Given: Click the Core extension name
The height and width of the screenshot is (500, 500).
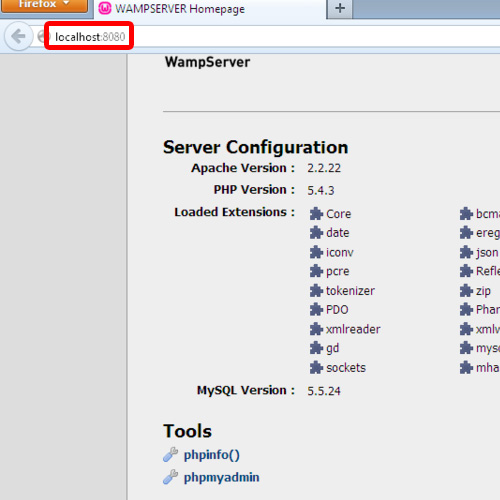Looking at the screenshot, I should [x=339, y=214].
